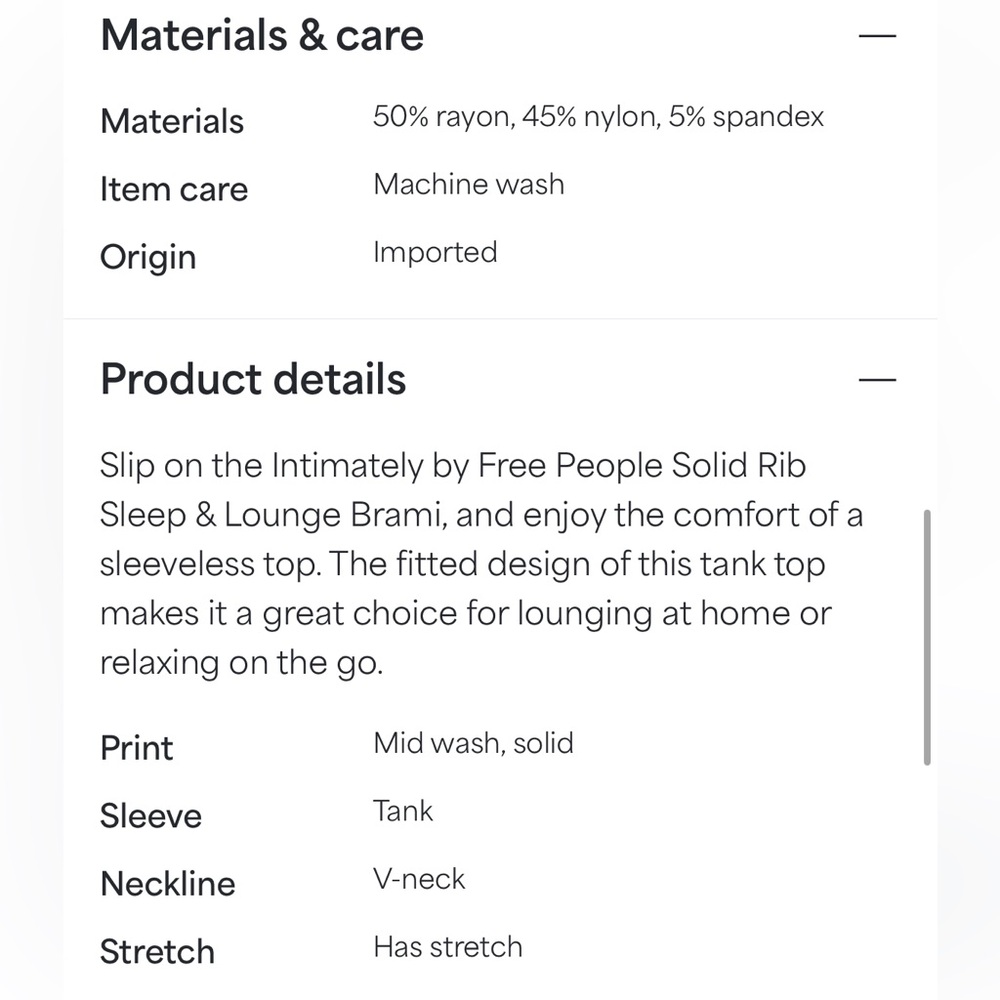Select the rayon, nylon, spandex composition text
The image size is (1000, 1000).
tap(598, 117)
